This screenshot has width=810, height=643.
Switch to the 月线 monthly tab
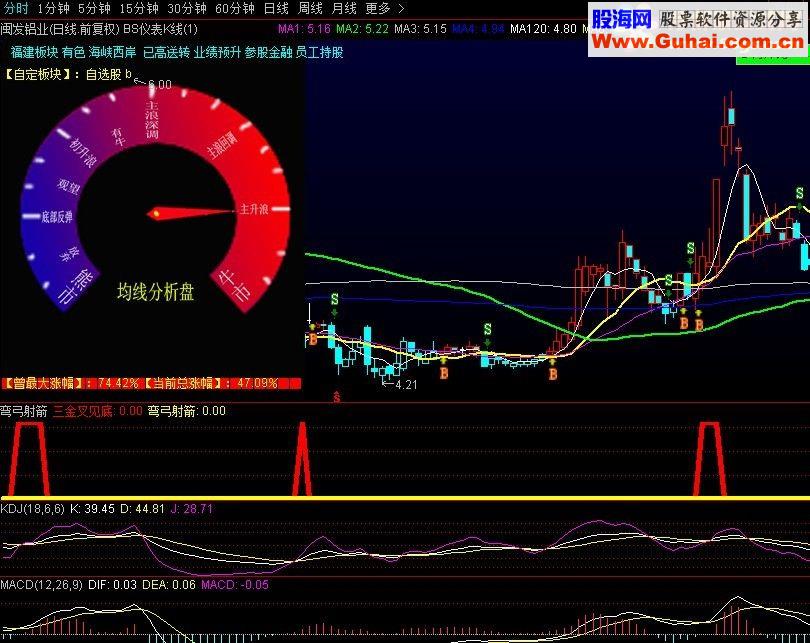click(x=344, y=8)
